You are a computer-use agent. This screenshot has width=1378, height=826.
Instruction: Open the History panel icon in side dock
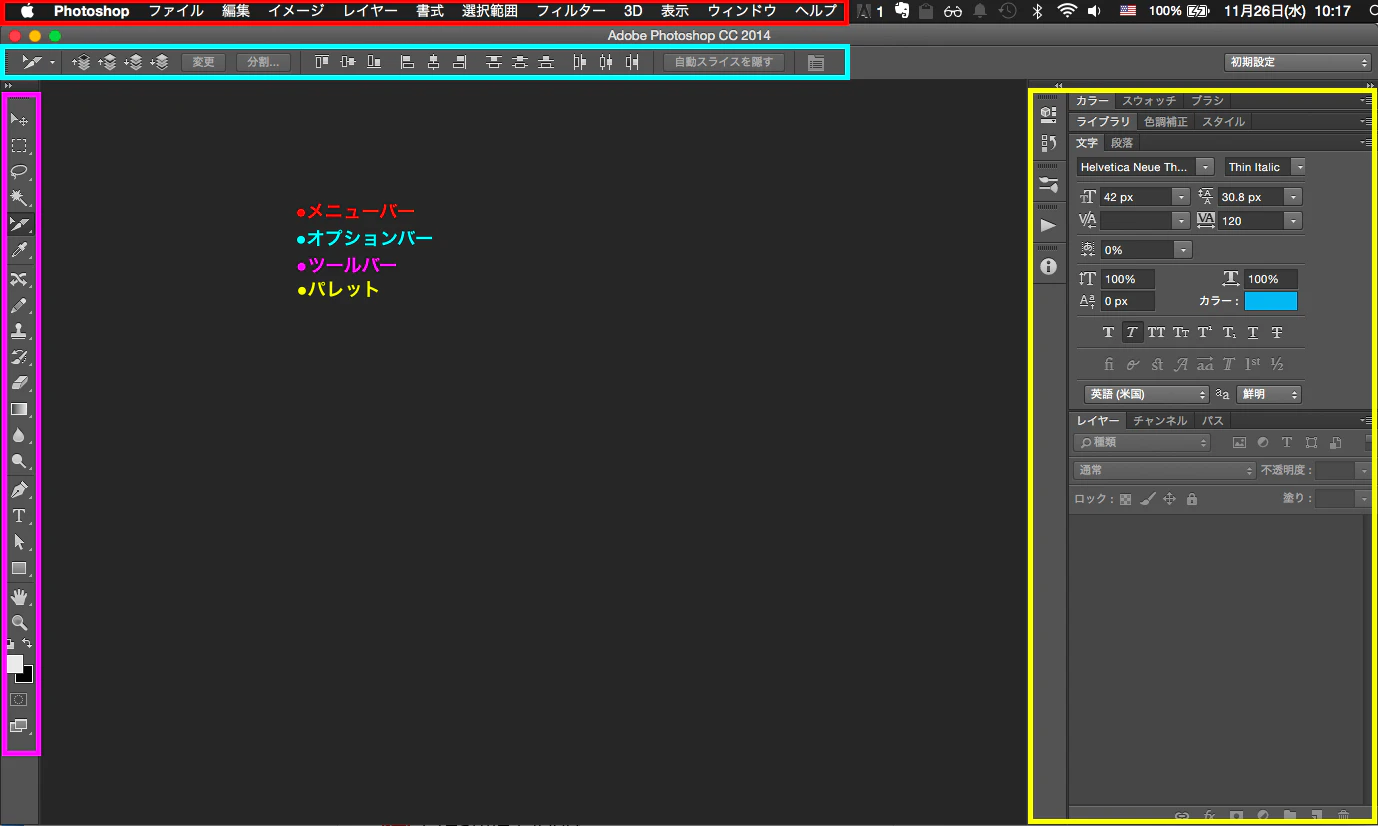tap(1048, 143)
